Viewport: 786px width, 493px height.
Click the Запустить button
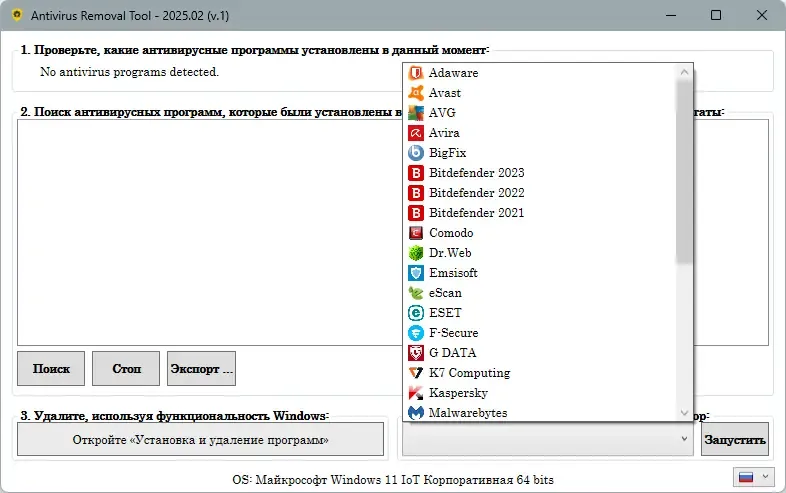(735, 439)
